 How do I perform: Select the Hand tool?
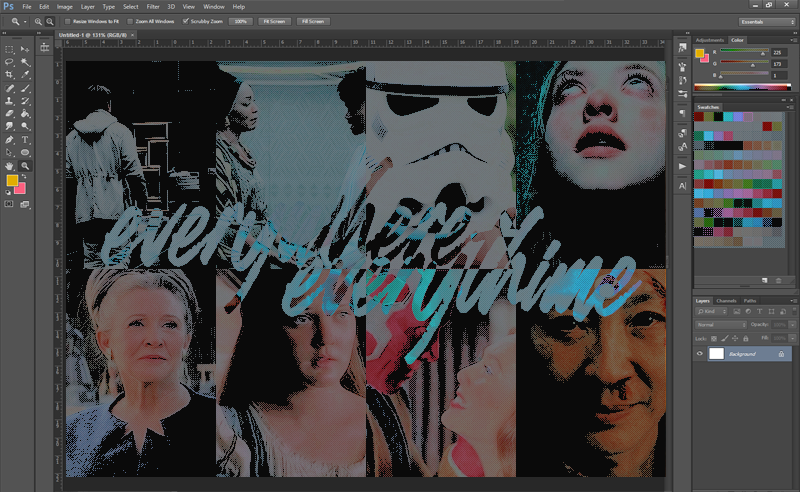[9, 166]
